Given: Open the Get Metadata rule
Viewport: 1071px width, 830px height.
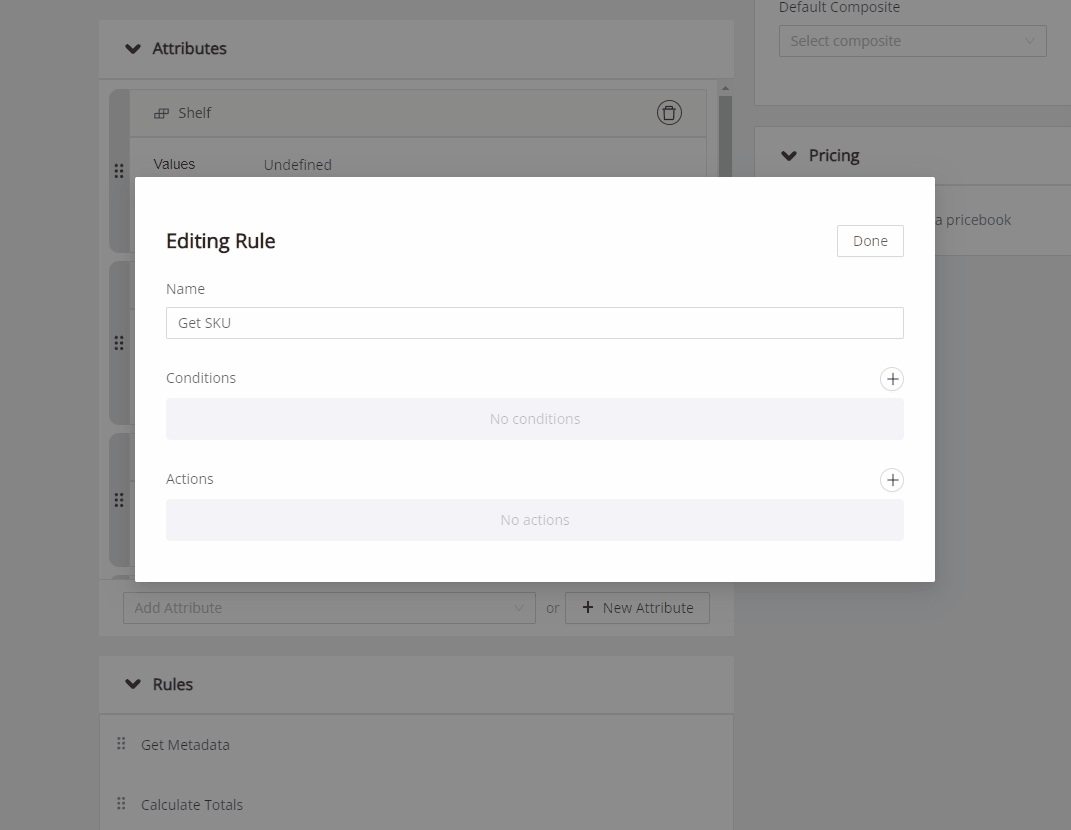Looking at the screenshot, I should [185, 745].
